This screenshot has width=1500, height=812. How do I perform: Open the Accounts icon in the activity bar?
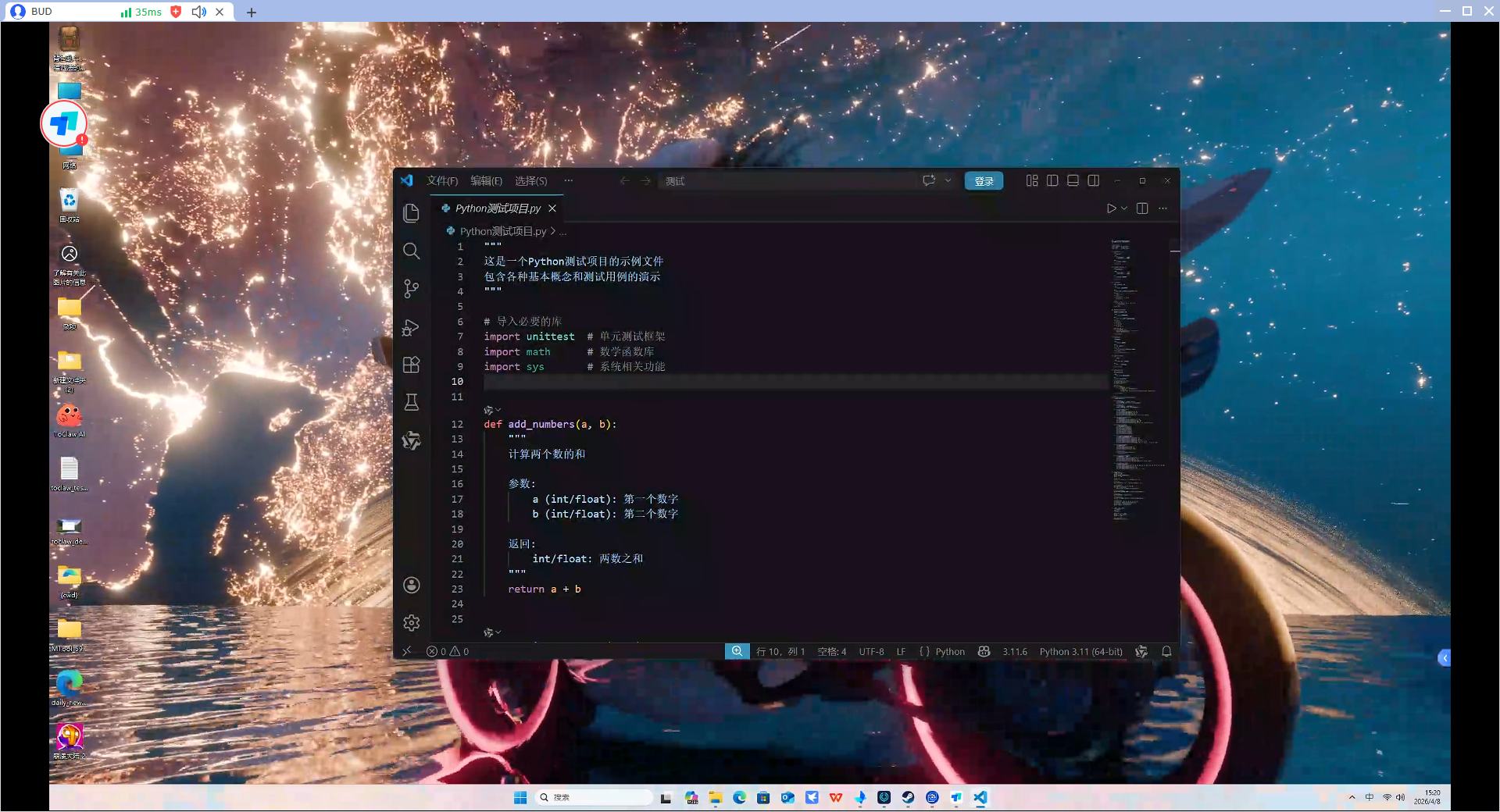[411, 585]
